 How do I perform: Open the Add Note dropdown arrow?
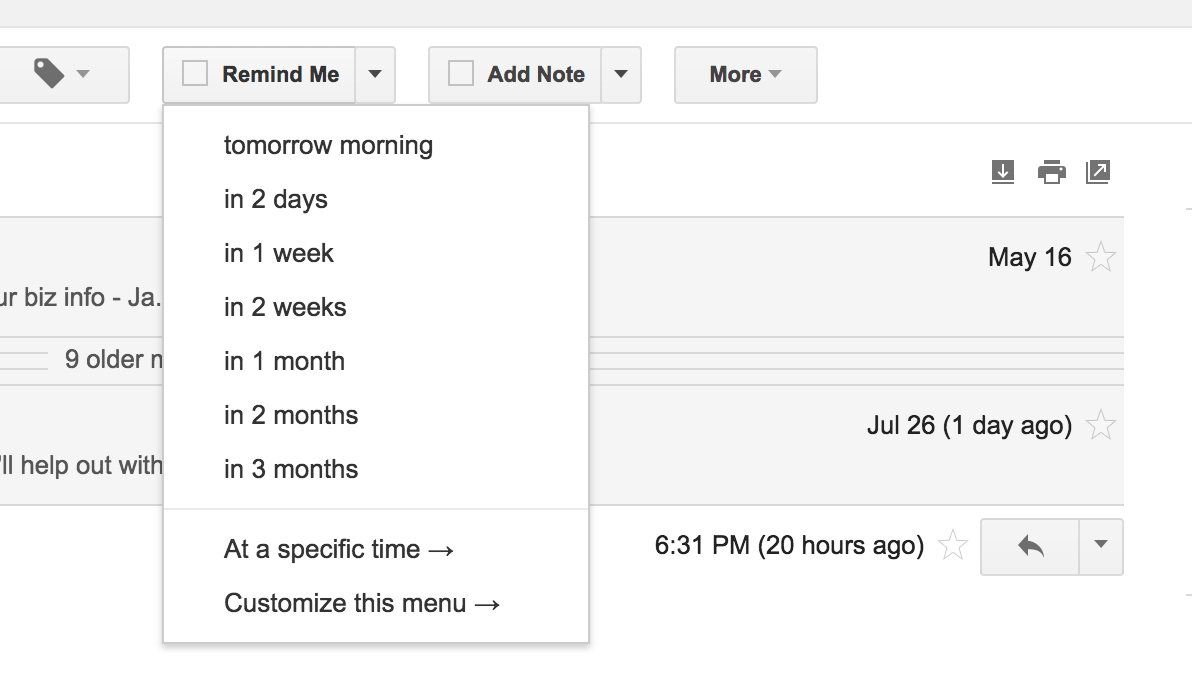tap(621, 74)
